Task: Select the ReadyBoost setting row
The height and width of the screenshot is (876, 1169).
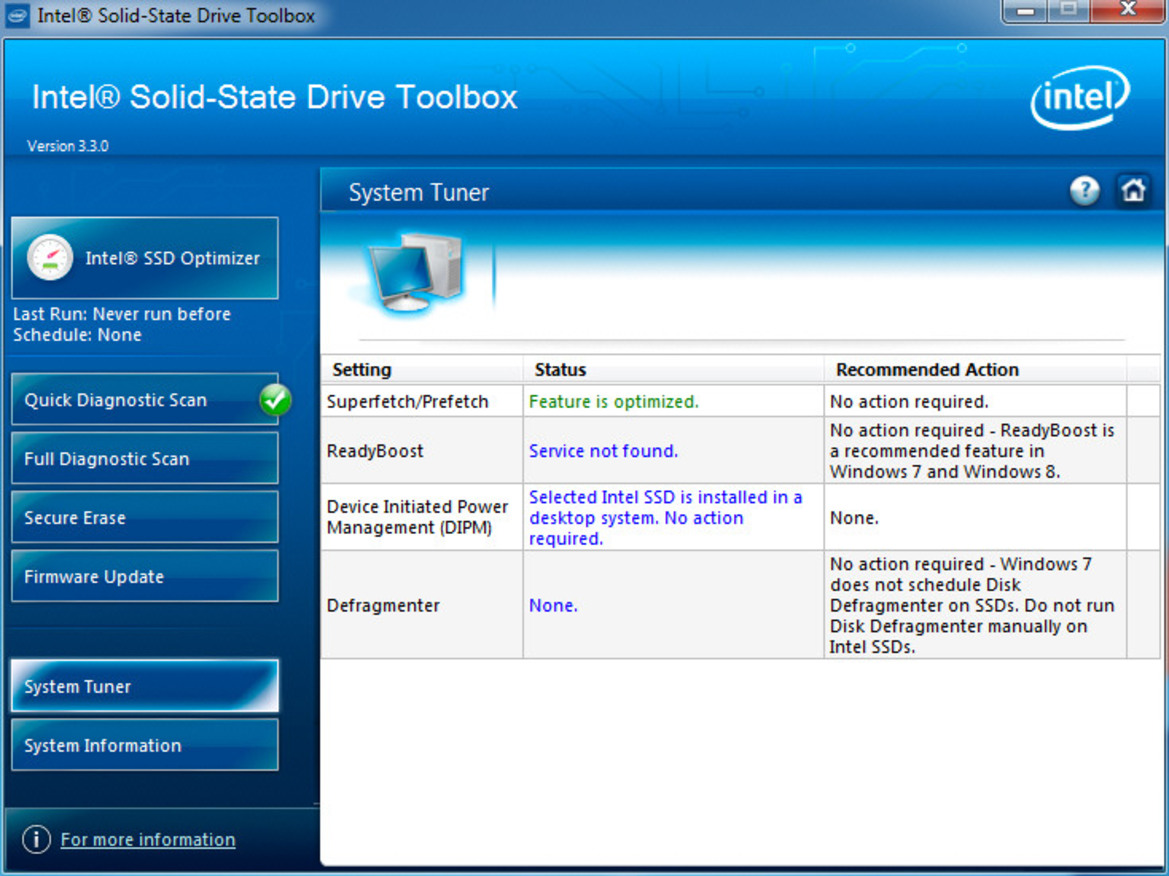Action: 740,450
